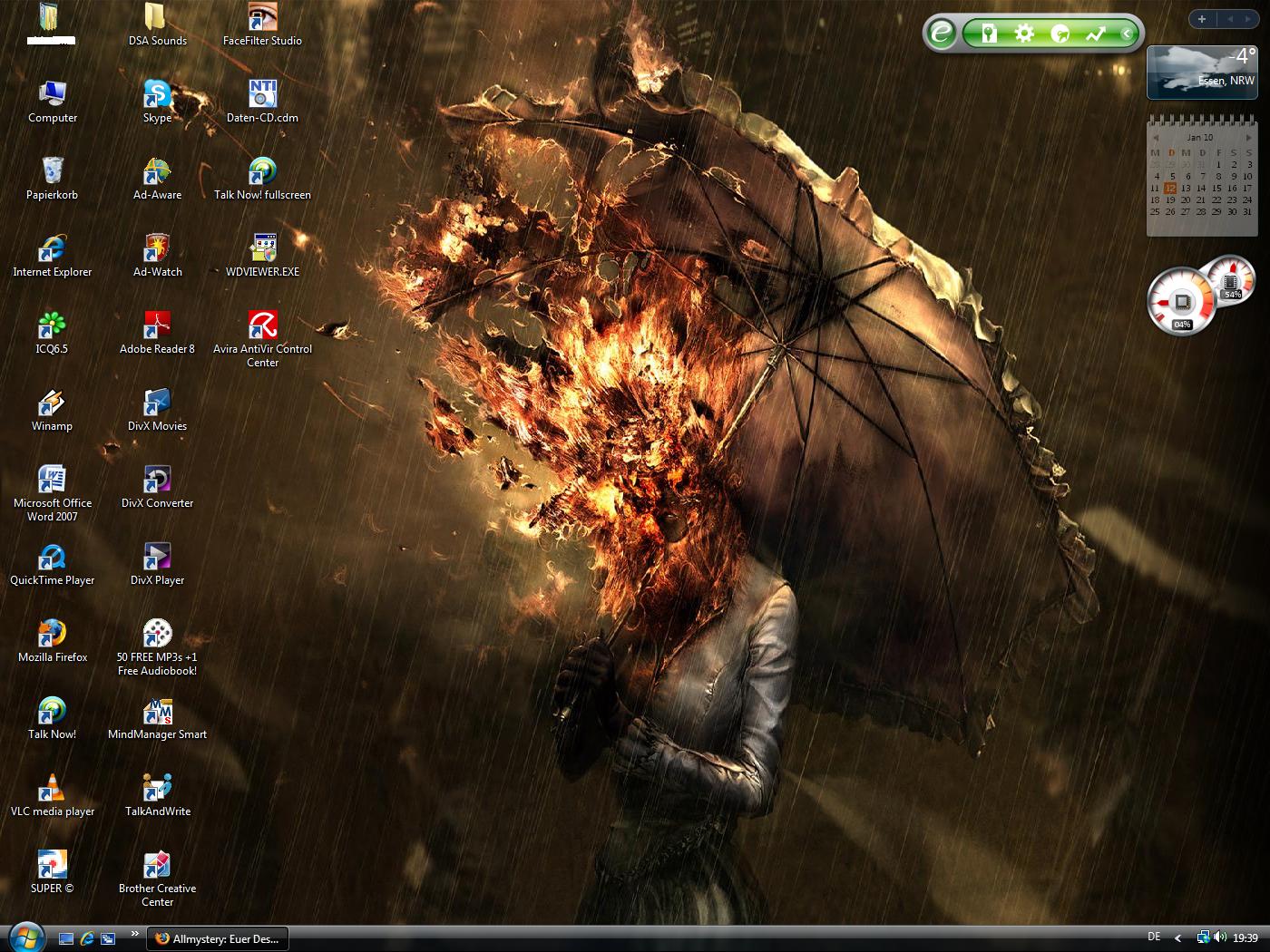Add a gadget with the sidebar plus button

coord(1202,18)
